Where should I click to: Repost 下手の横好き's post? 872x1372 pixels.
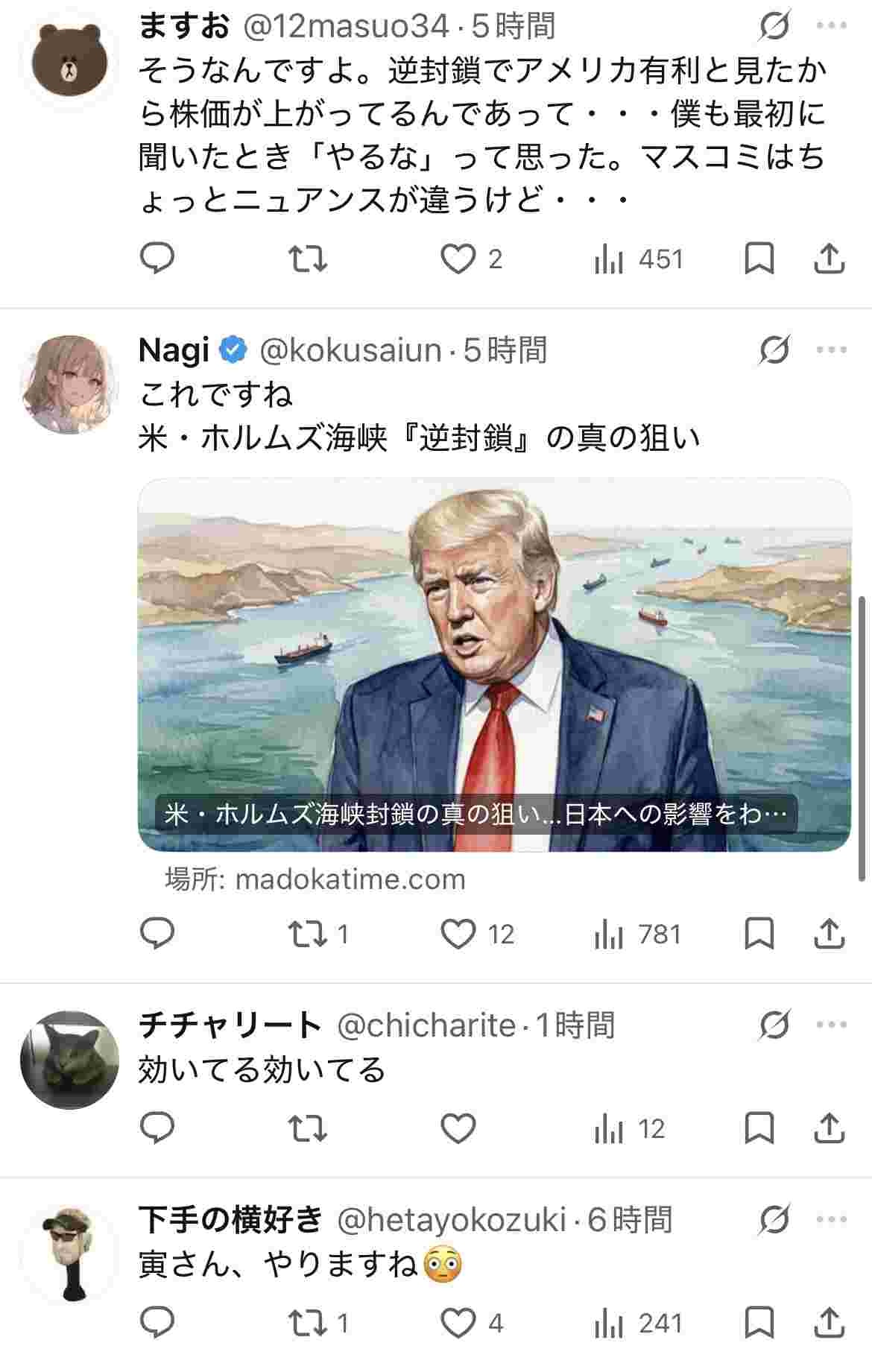coord(308,1323)
